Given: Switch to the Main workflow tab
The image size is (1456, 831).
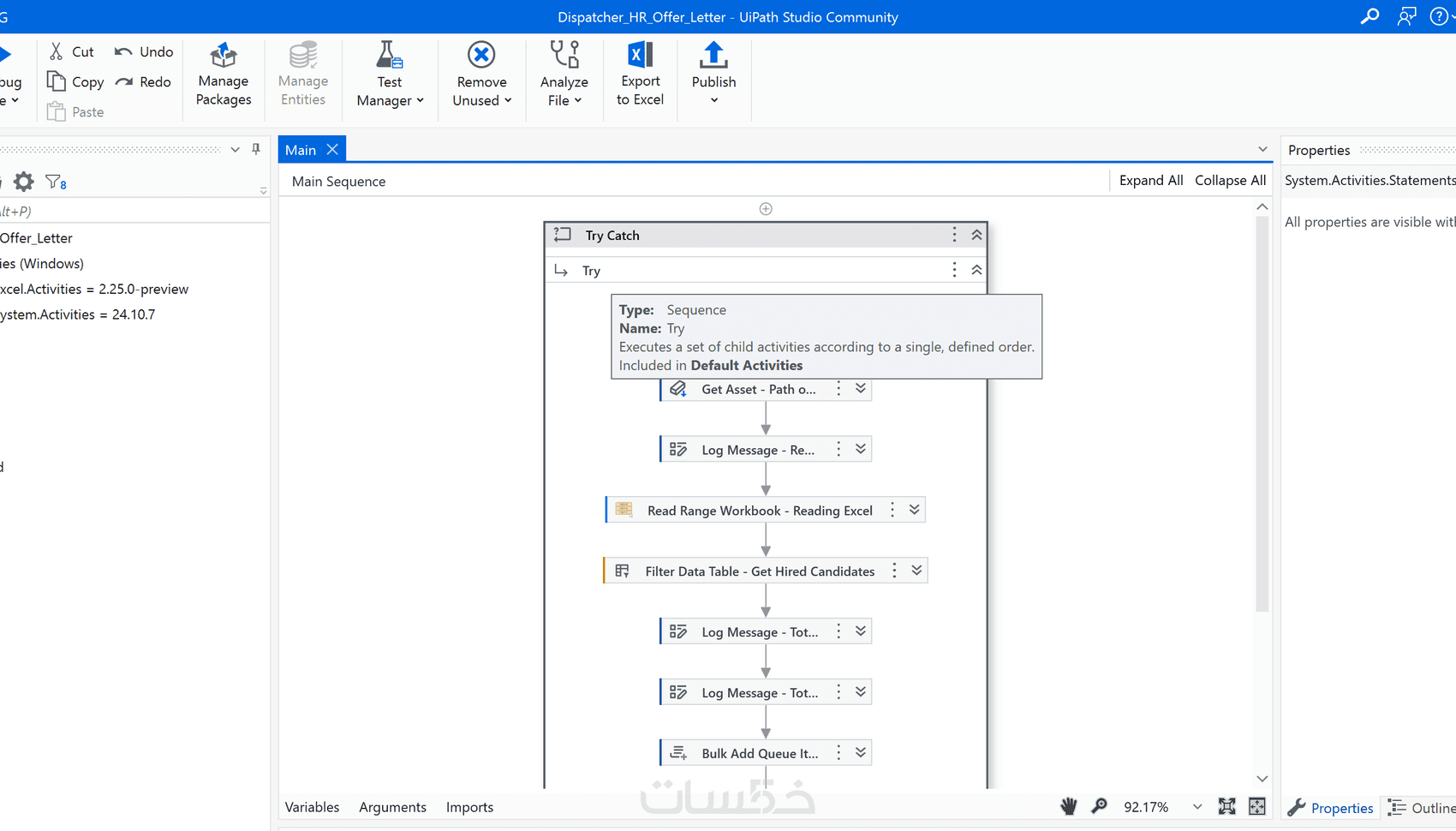Looking at the screenshot, I should coord(301,150).
